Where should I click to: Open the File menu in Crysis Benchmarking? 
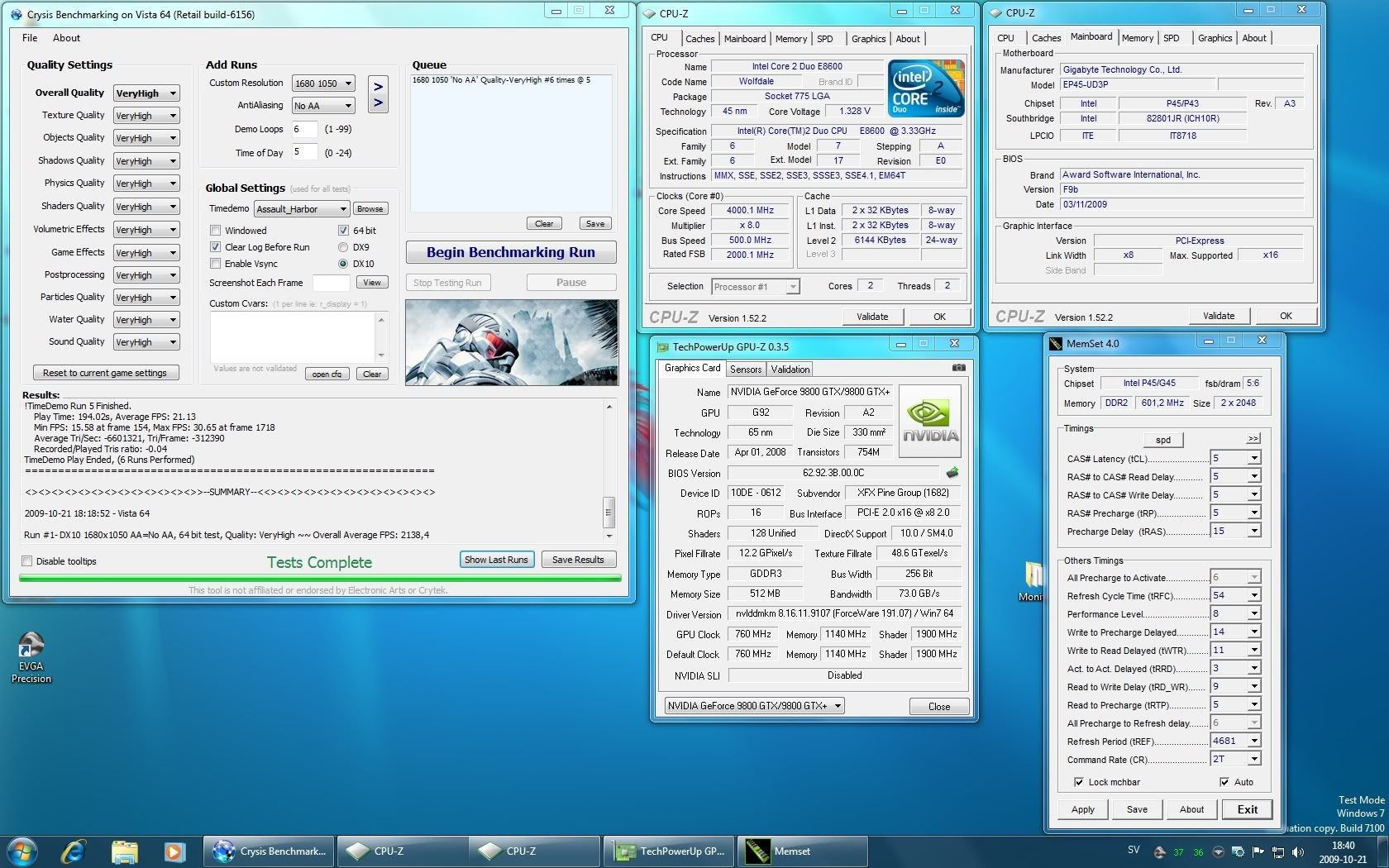(x=30, y=38)
